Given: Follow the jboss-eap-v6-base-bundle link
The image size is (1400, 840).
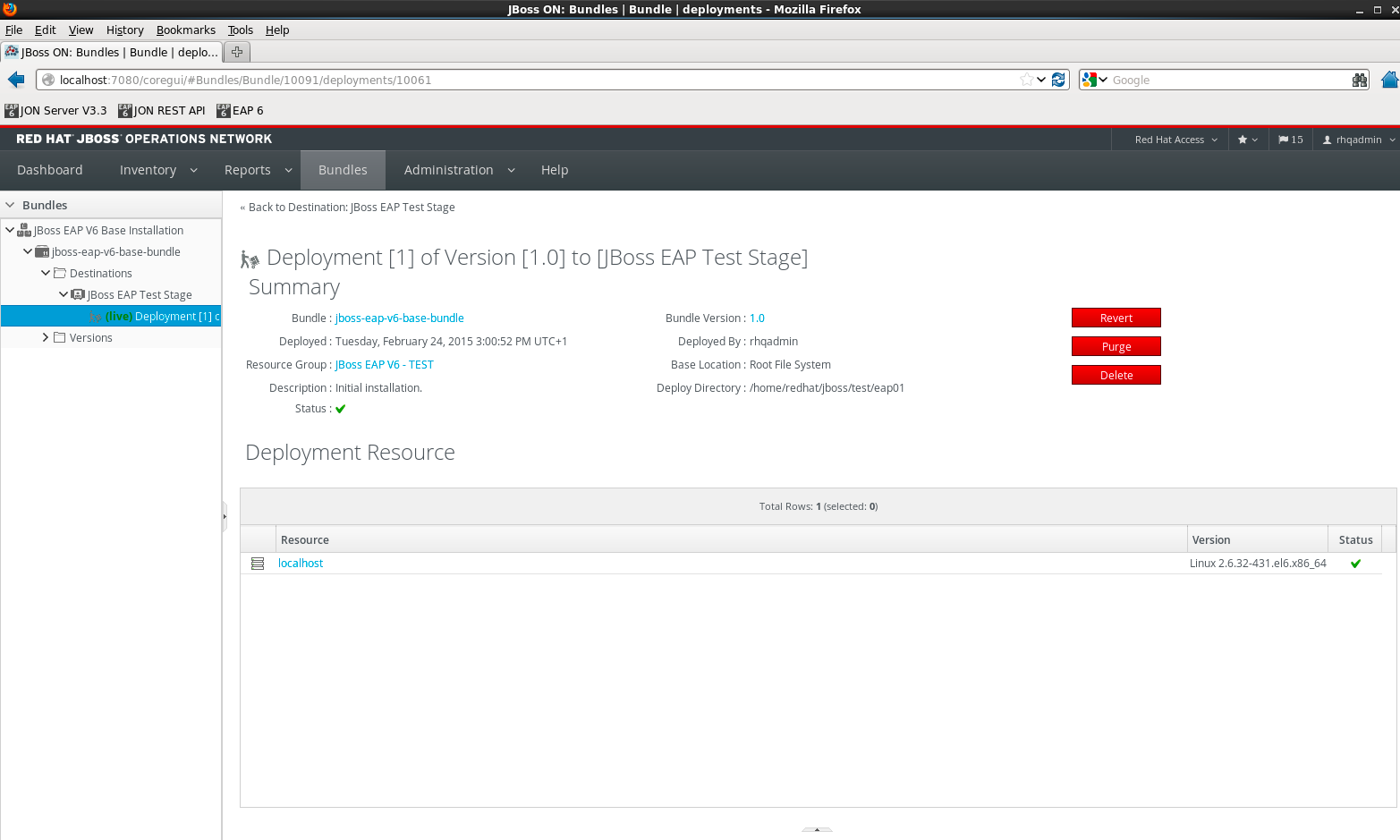Looking at the screenshot, I should [400, 318].
